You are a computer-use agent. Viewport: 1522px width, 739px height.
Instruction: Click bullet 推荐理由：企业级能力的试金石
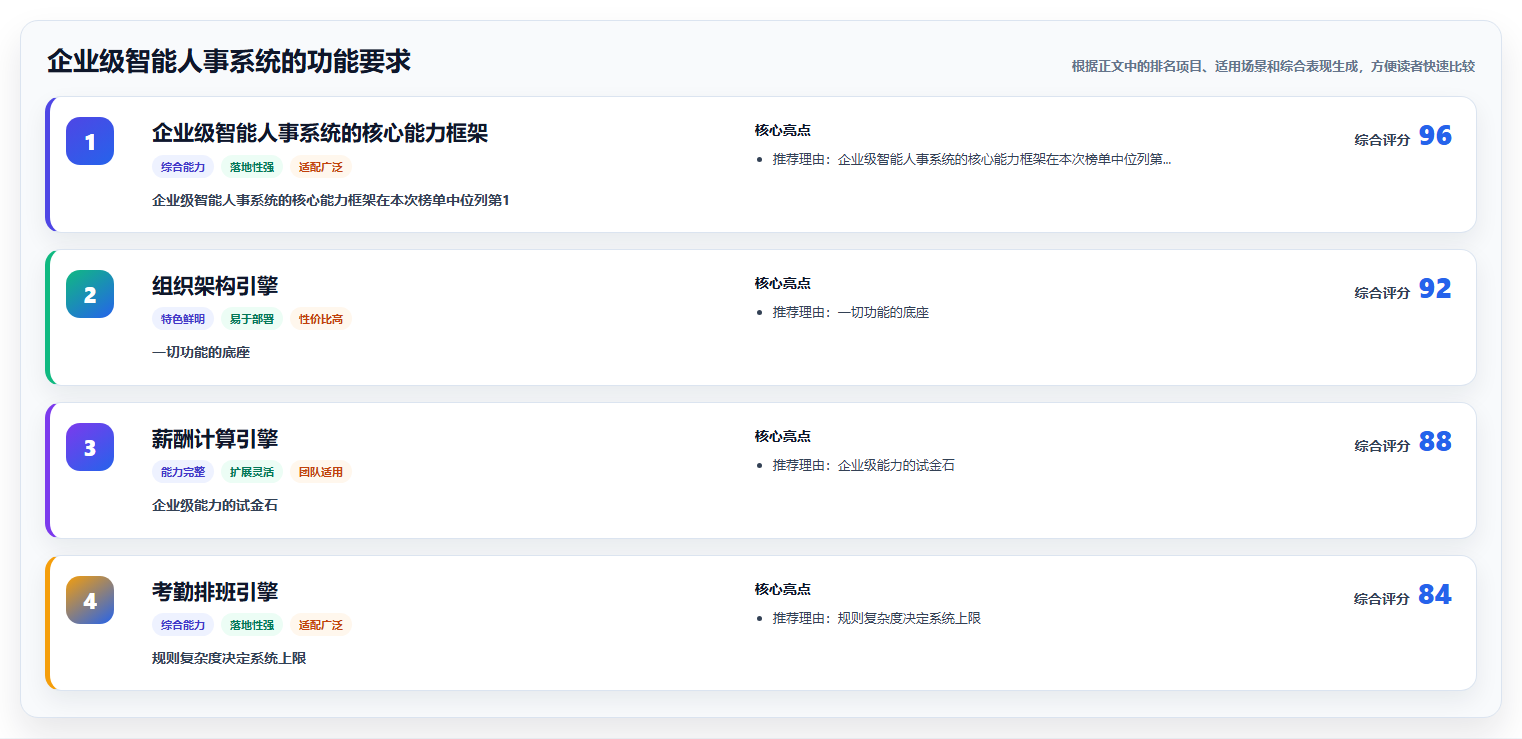[x=864, y=465]
